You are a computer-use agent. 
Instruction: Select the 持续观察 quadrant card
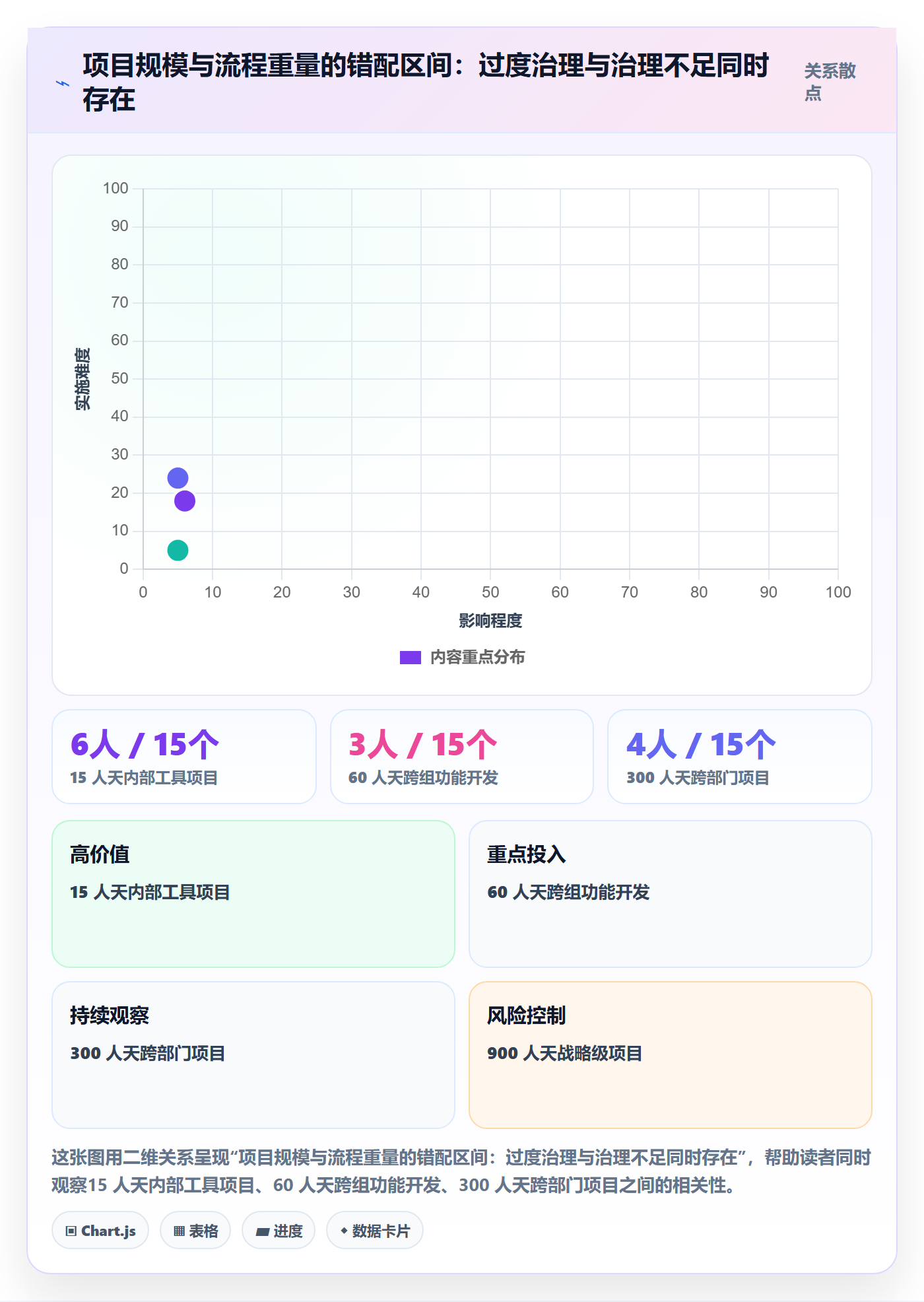click(253, 1055)
